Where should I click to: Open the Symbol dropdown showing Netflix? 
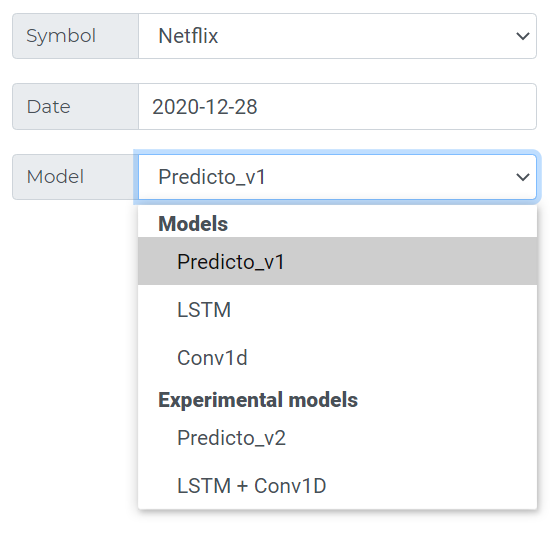click(338, 36)
